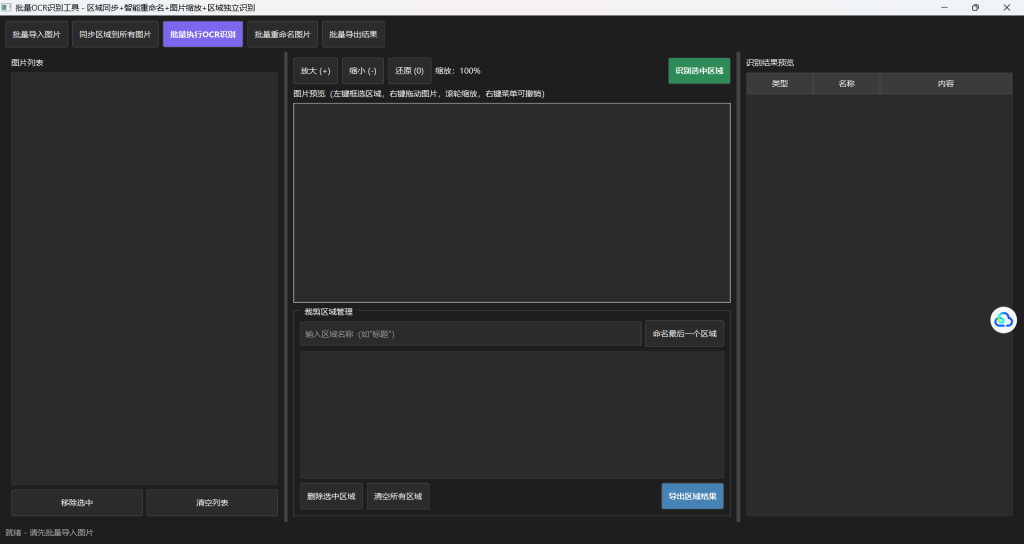Run 批量执行OCR识别
Screen dimensions: 1024x544
point(203,35)
